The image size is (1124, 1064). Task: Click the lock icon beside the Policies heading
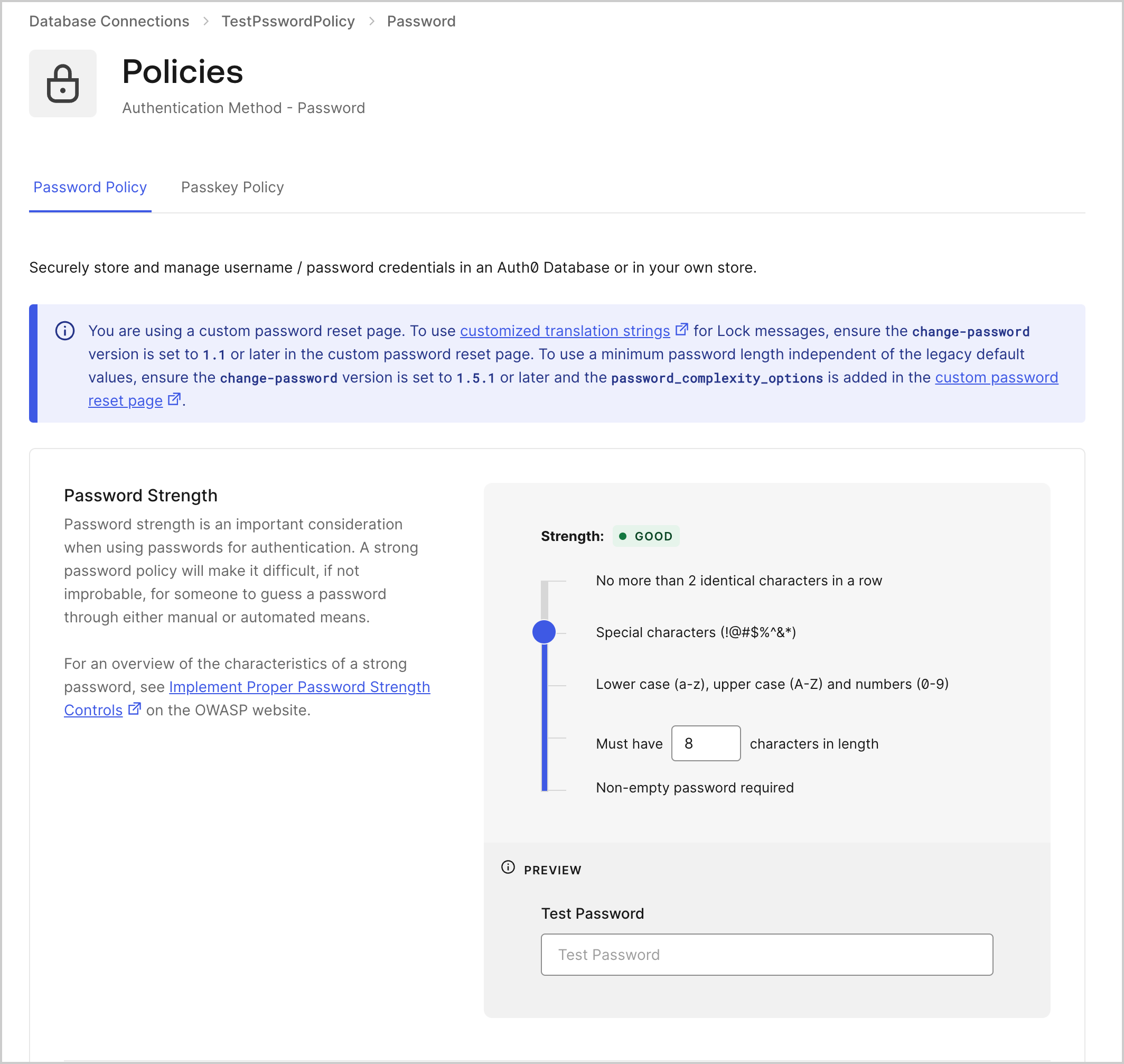click(x=62, y=83)
